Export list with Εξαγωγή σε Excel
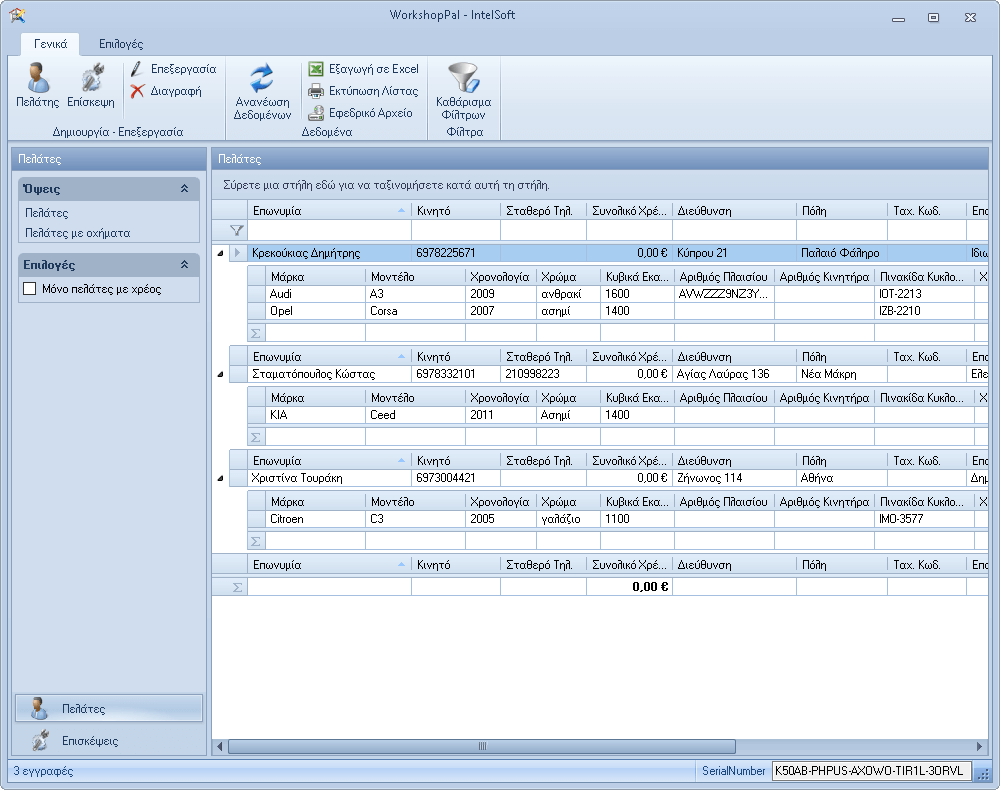The image size is (1000, 790). coord(363,69)
